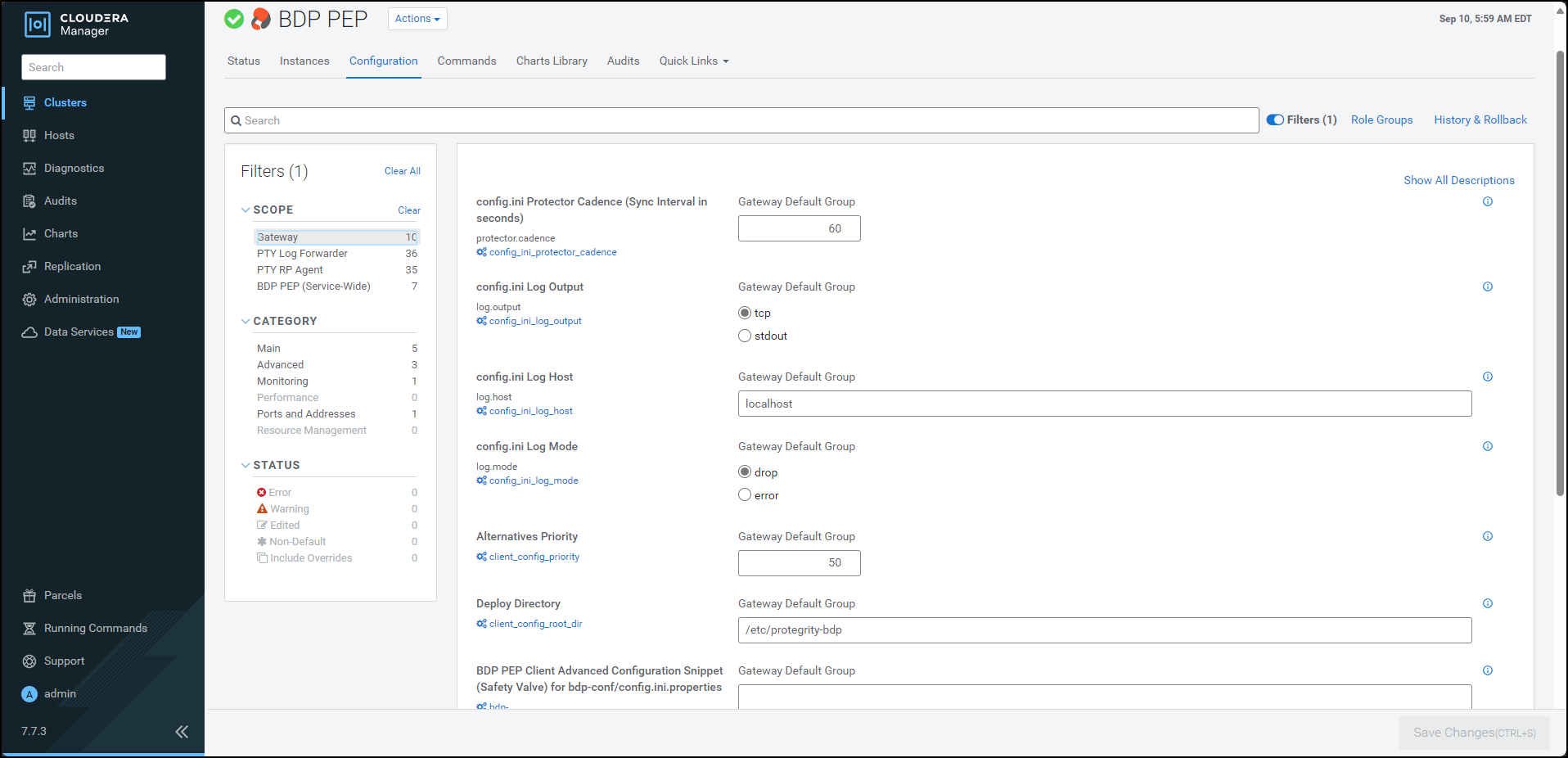Screen dimensions: 1568x758
Task: Toggle the Filters switch off
Action: coord(1275,120)
